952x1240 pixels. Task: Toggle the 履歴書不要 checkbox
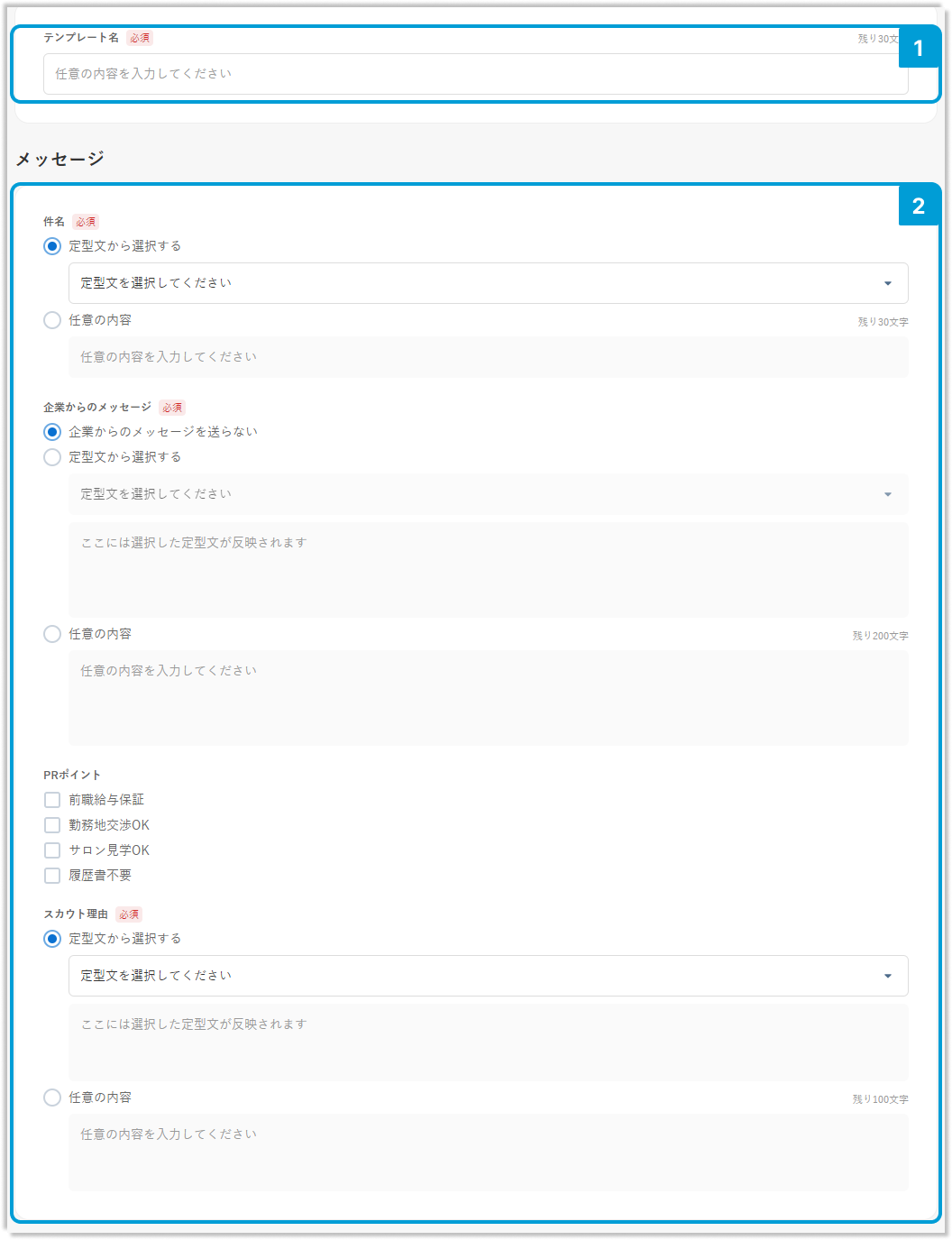[x=52, y=876]
